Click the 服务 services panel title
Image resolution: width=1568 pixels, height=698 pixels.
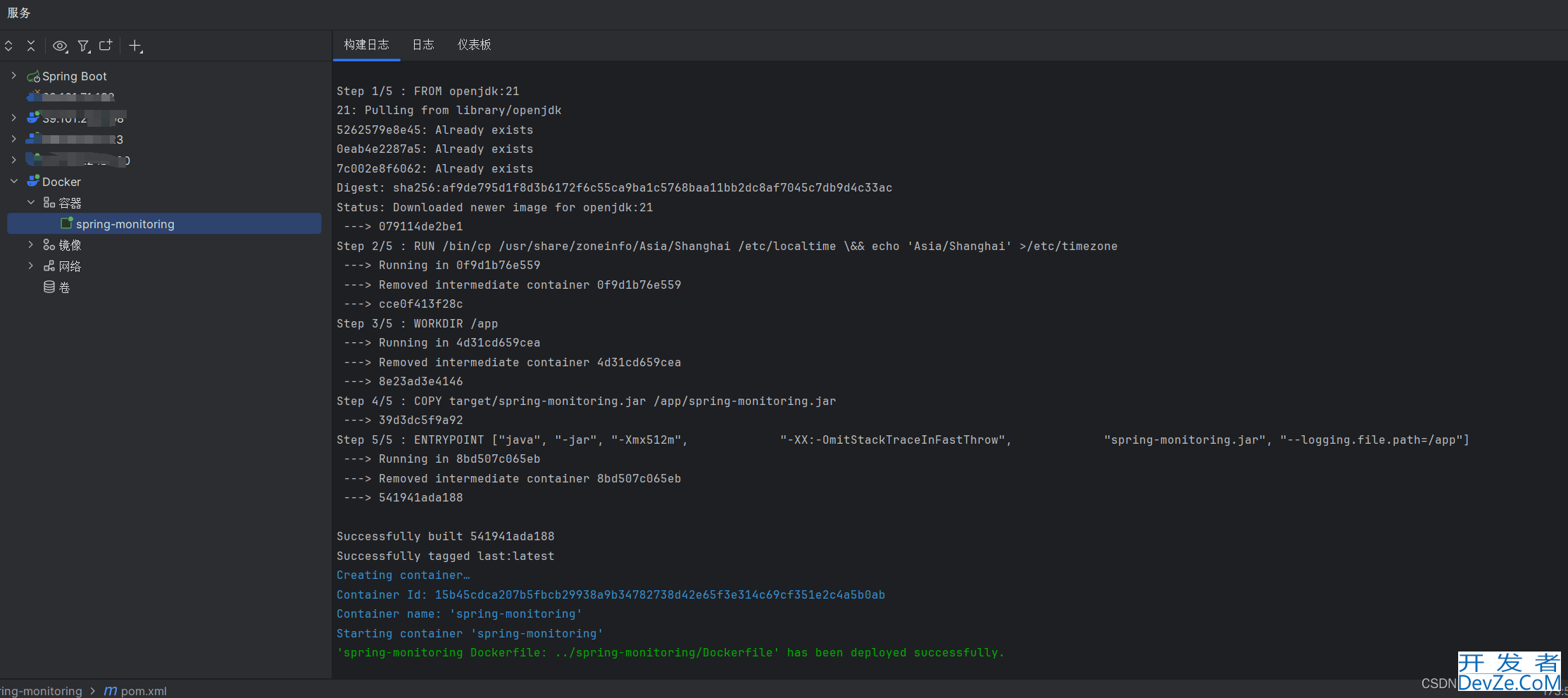coord(19,13)
